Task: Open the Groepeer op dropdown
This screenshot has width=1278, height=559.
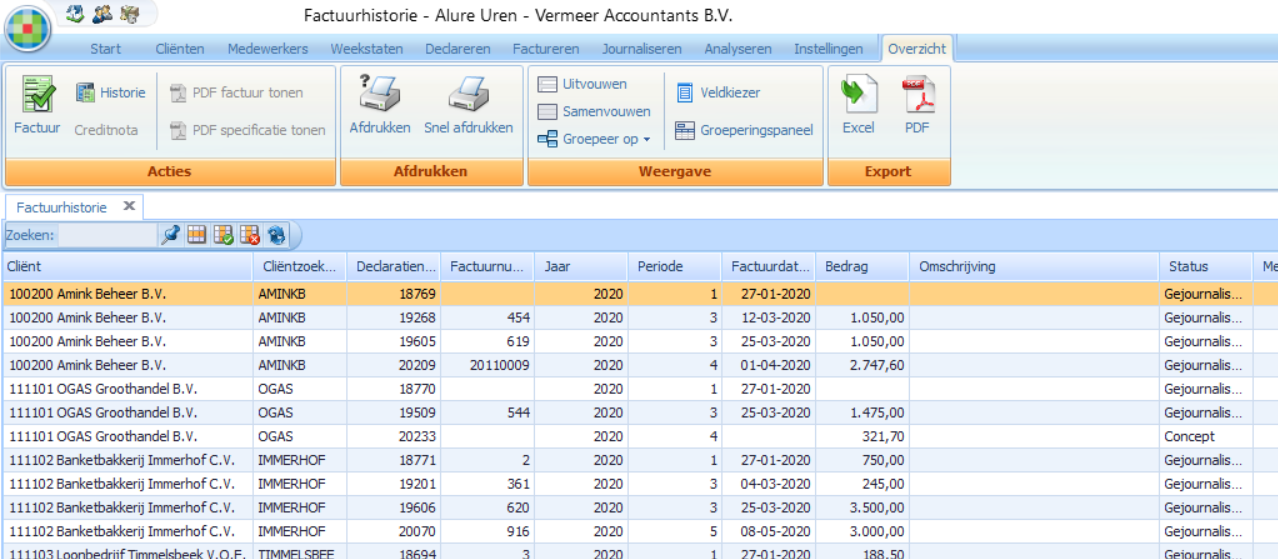Action: 595,139
